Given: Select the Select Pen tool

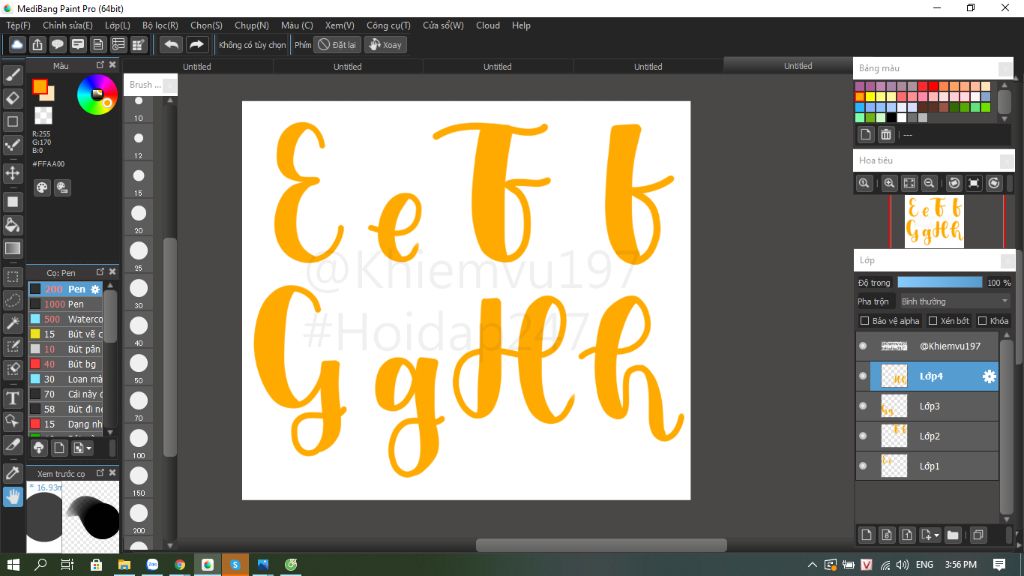Looking at the screenshot, I should coord(12,346).
